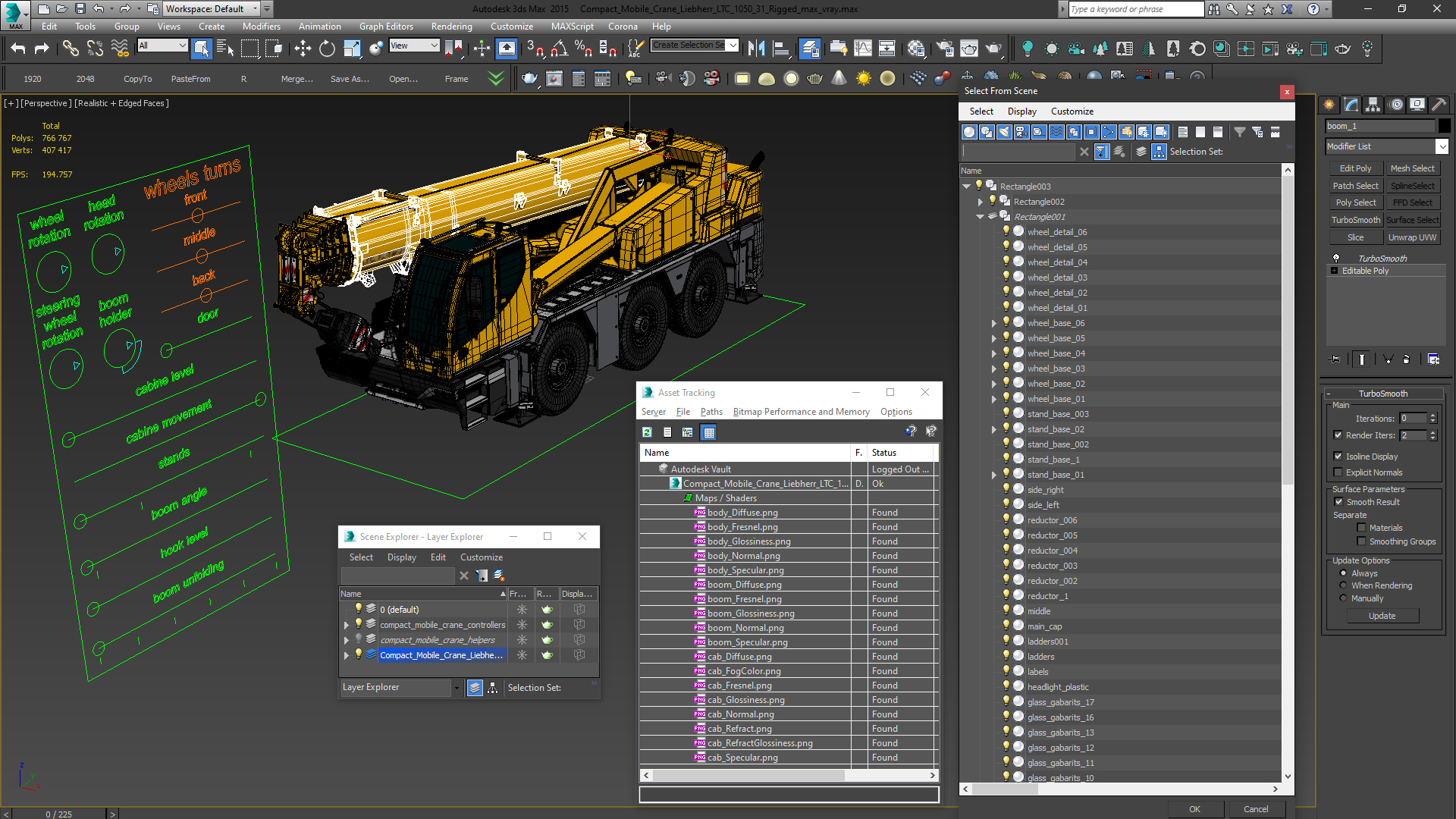1456x819 pixels.
Task: Click the black object color swatch
Action: pyautogui.click(x=1444, y=126)
